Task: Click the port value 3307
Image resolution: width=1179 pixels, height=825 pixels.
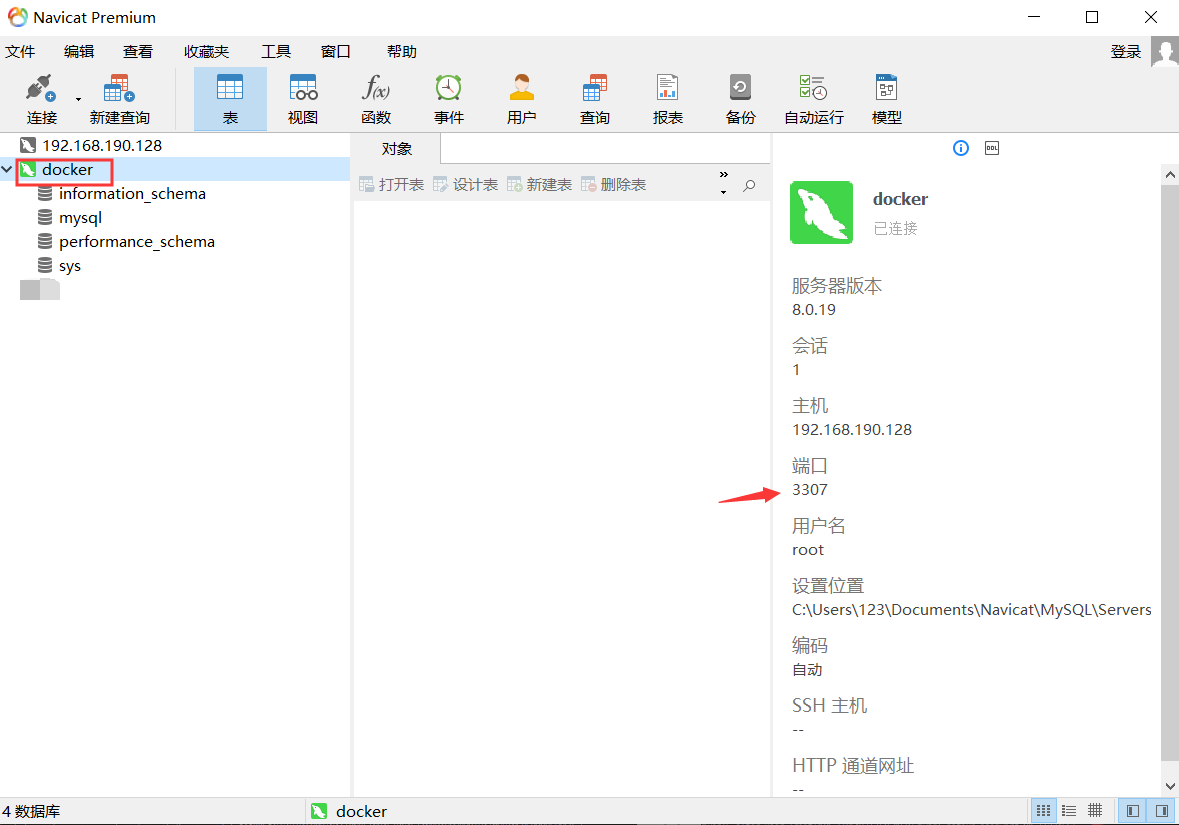Action: click(810, 490)
